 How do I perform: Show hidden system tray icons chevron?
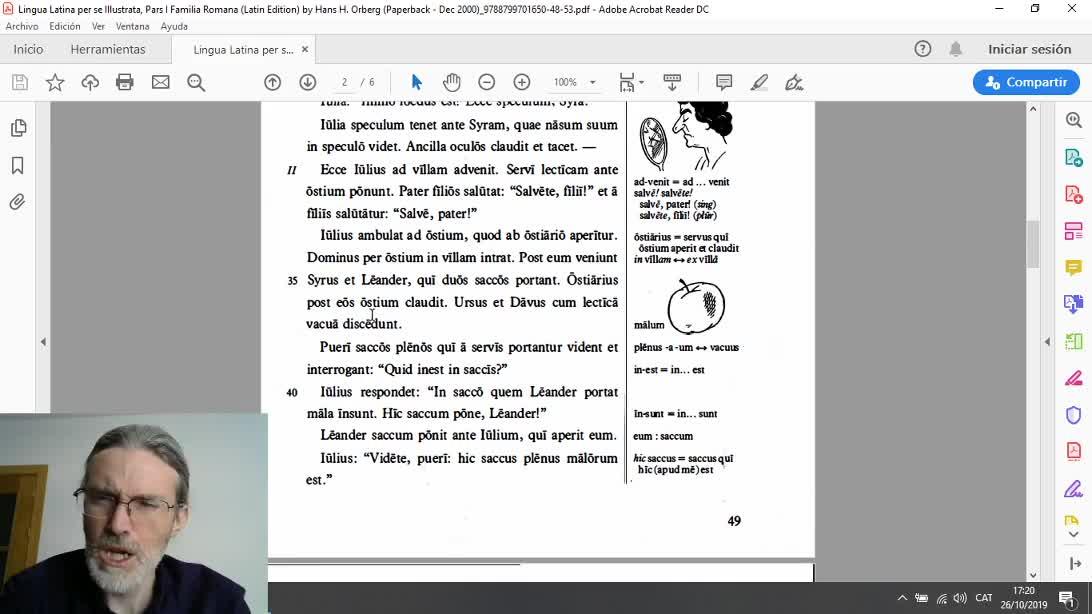pos(902,598)
